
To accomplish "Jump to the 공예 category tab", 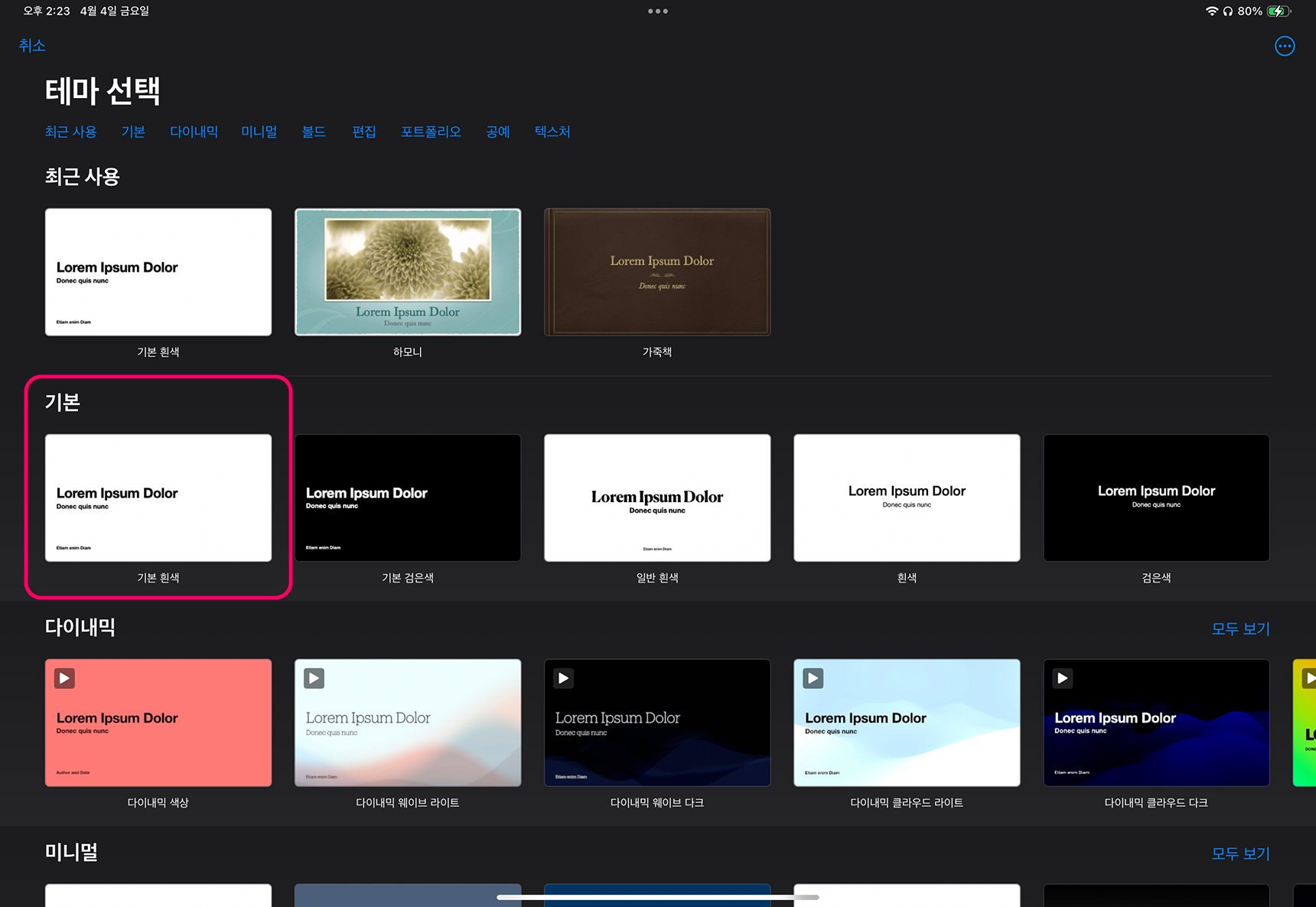I will 498,132.
